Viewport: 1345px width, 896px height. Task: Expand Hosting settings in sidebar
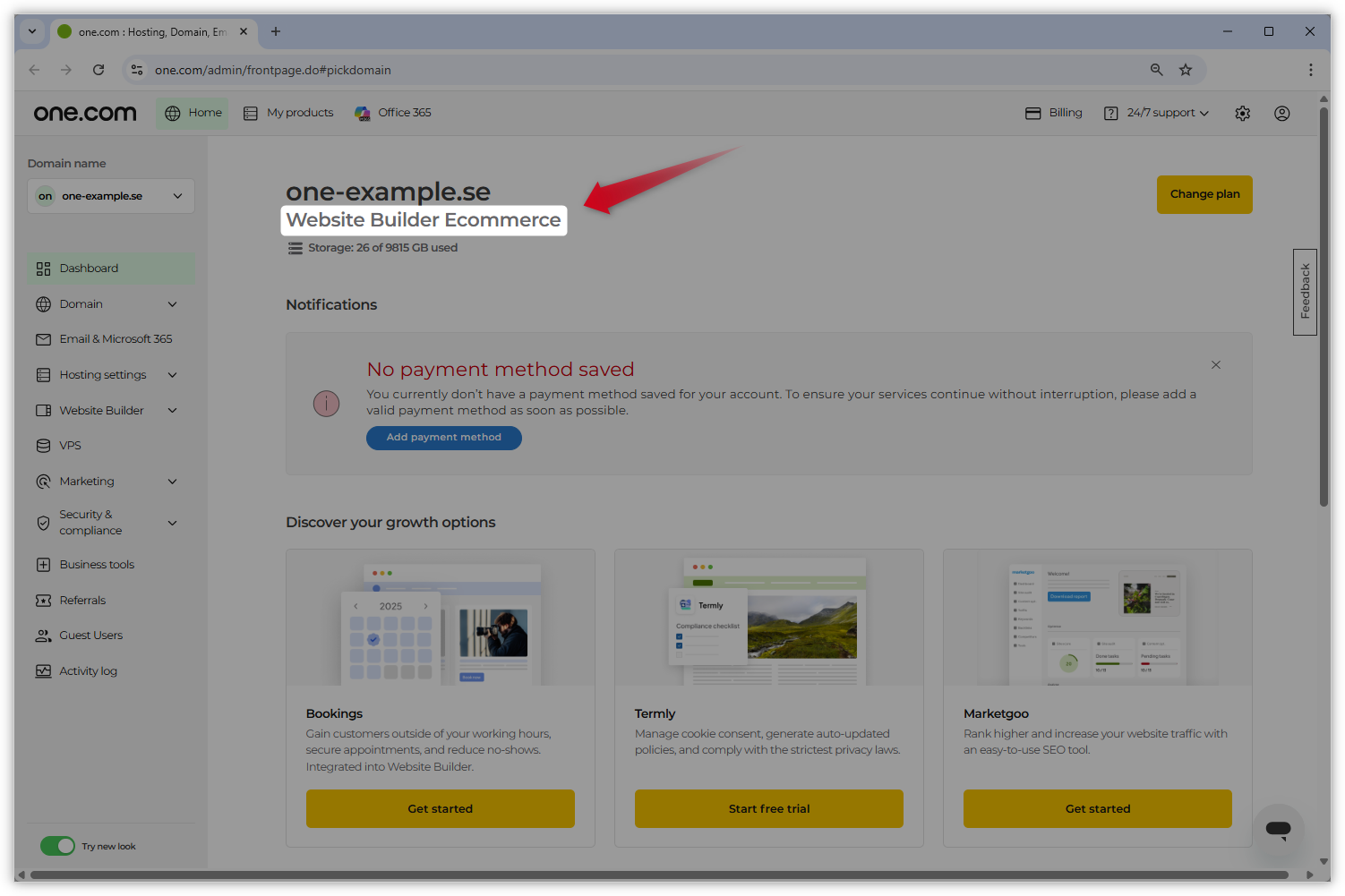[172, 375]
